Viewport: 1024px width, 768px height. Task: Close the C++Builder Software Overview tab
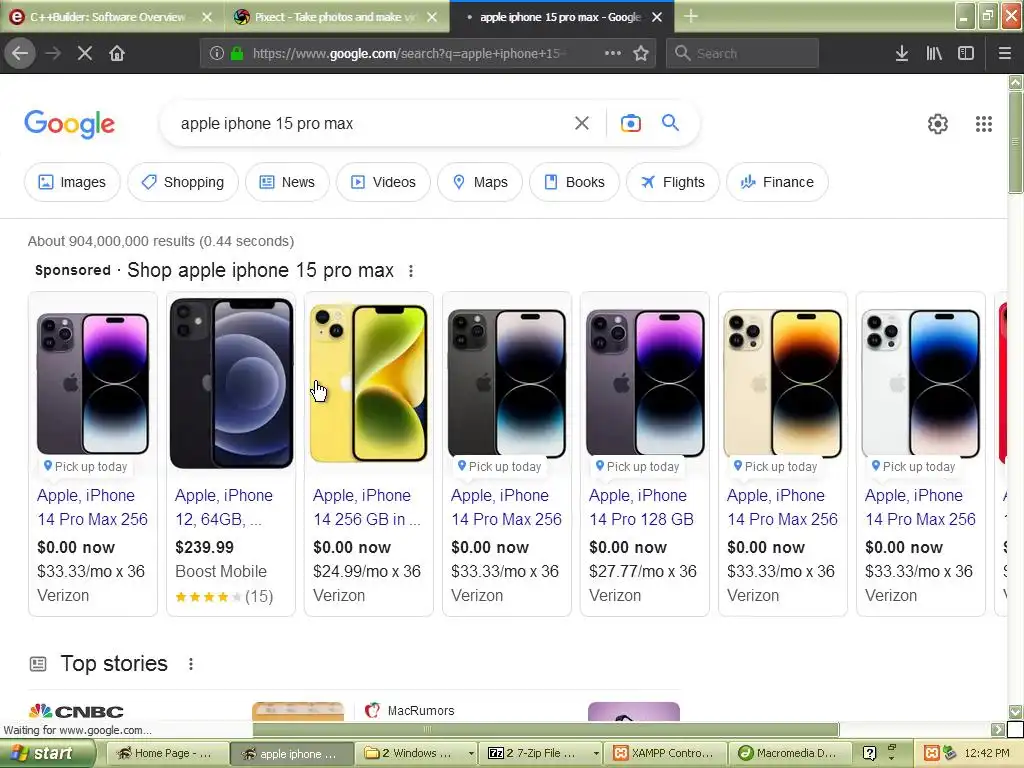[206, 18]
